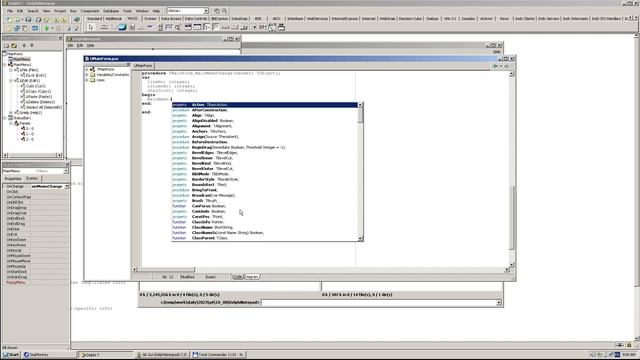This screenshot has width=640, height=360.
Task: Open the Database menu
Action: 111,11
